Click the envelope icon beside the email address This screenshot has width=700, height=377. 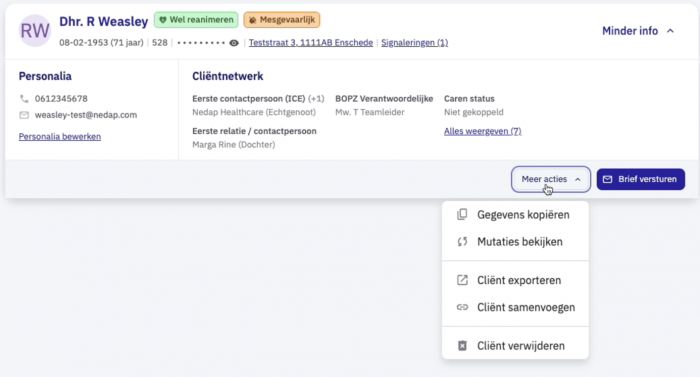[x=24, y=115]
